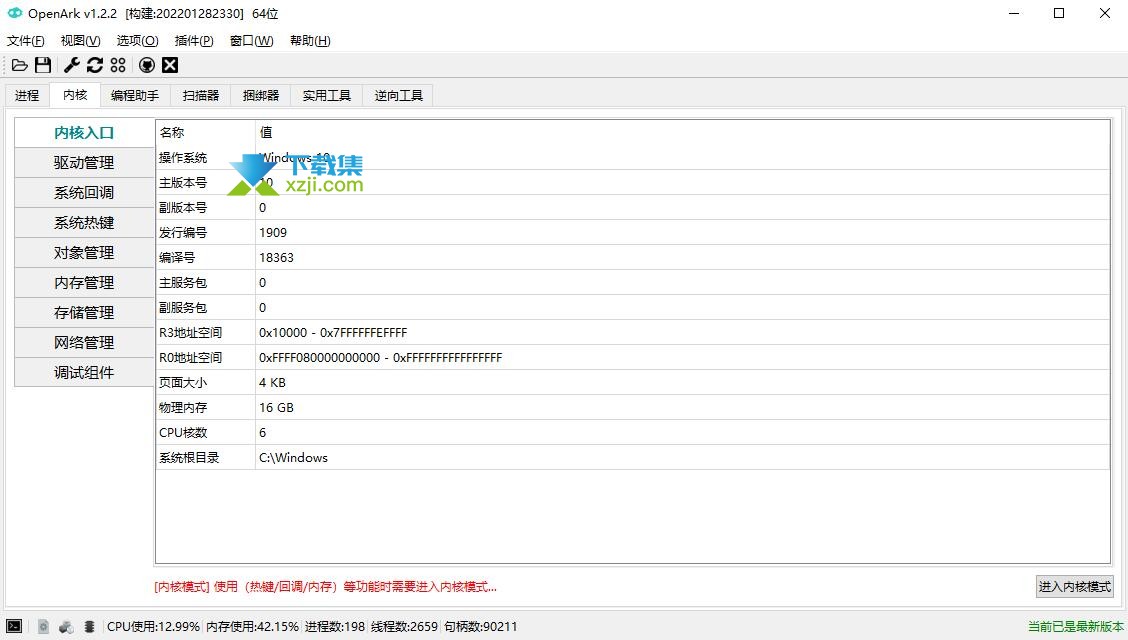The height and width of the screenshot is (640, 1128).
Task: Open the 视图(V) menu
Action: coord(81,41)
